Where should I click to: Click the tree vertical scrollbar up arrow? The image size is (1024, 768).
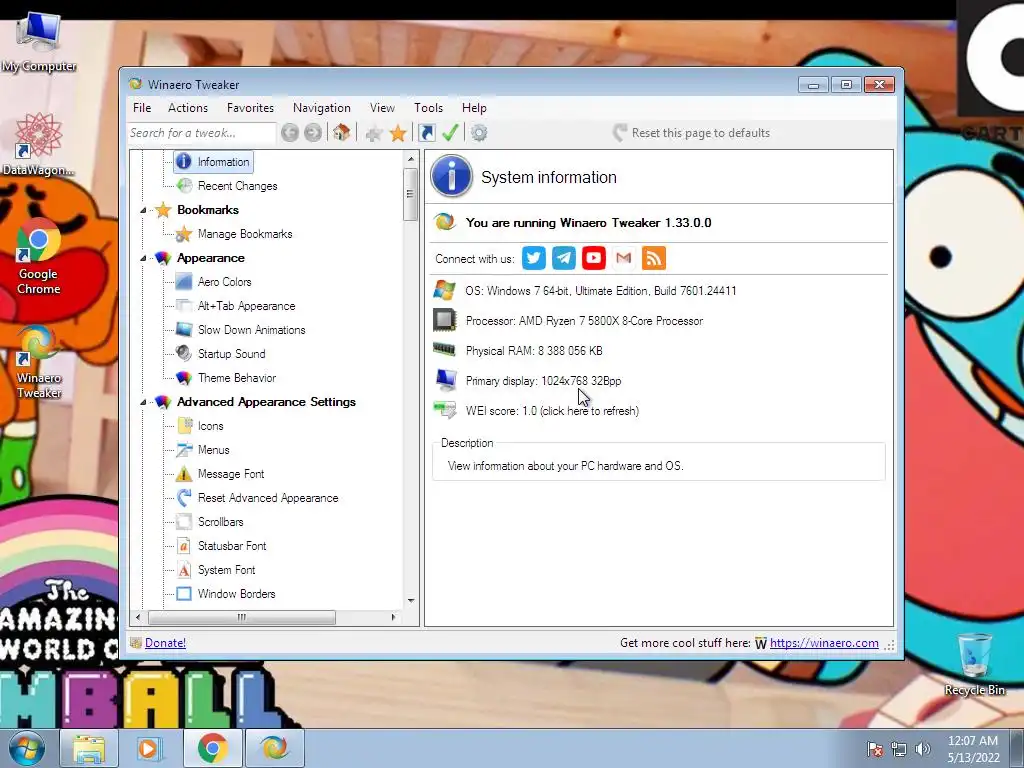(411, 159)
